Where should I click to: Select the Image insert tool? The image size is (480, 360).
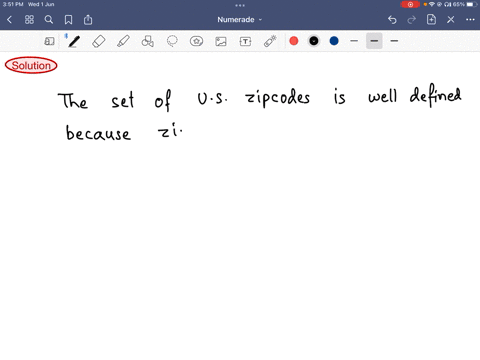[221, 41]
